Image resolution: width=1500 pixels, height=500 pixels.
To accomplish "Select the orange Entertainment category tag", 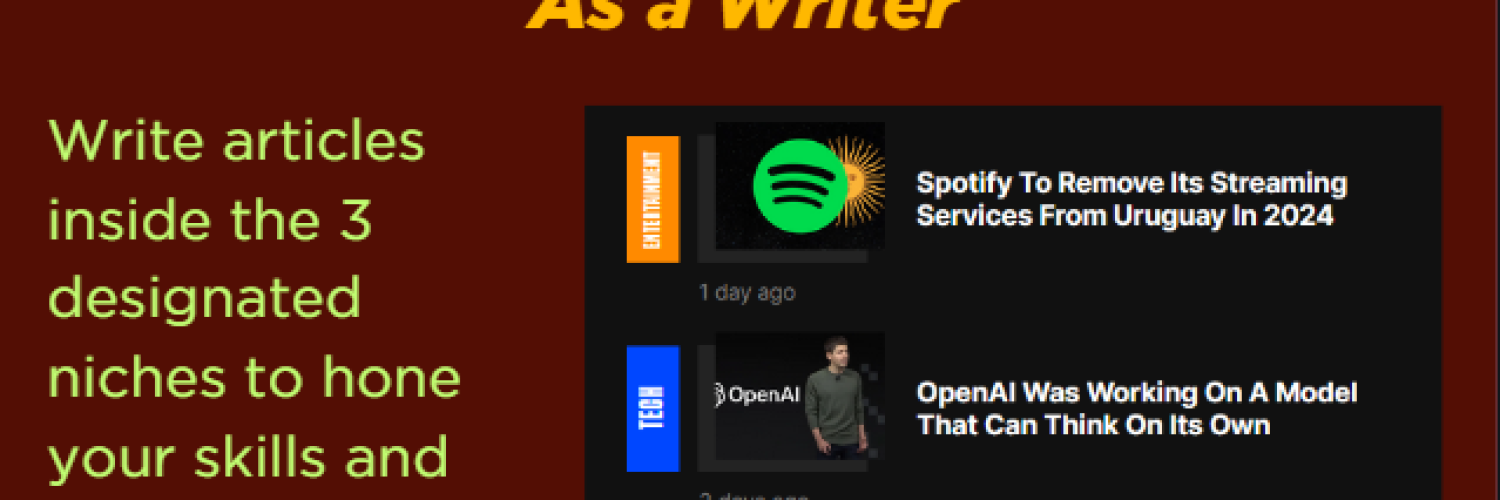I will [653, 199].
